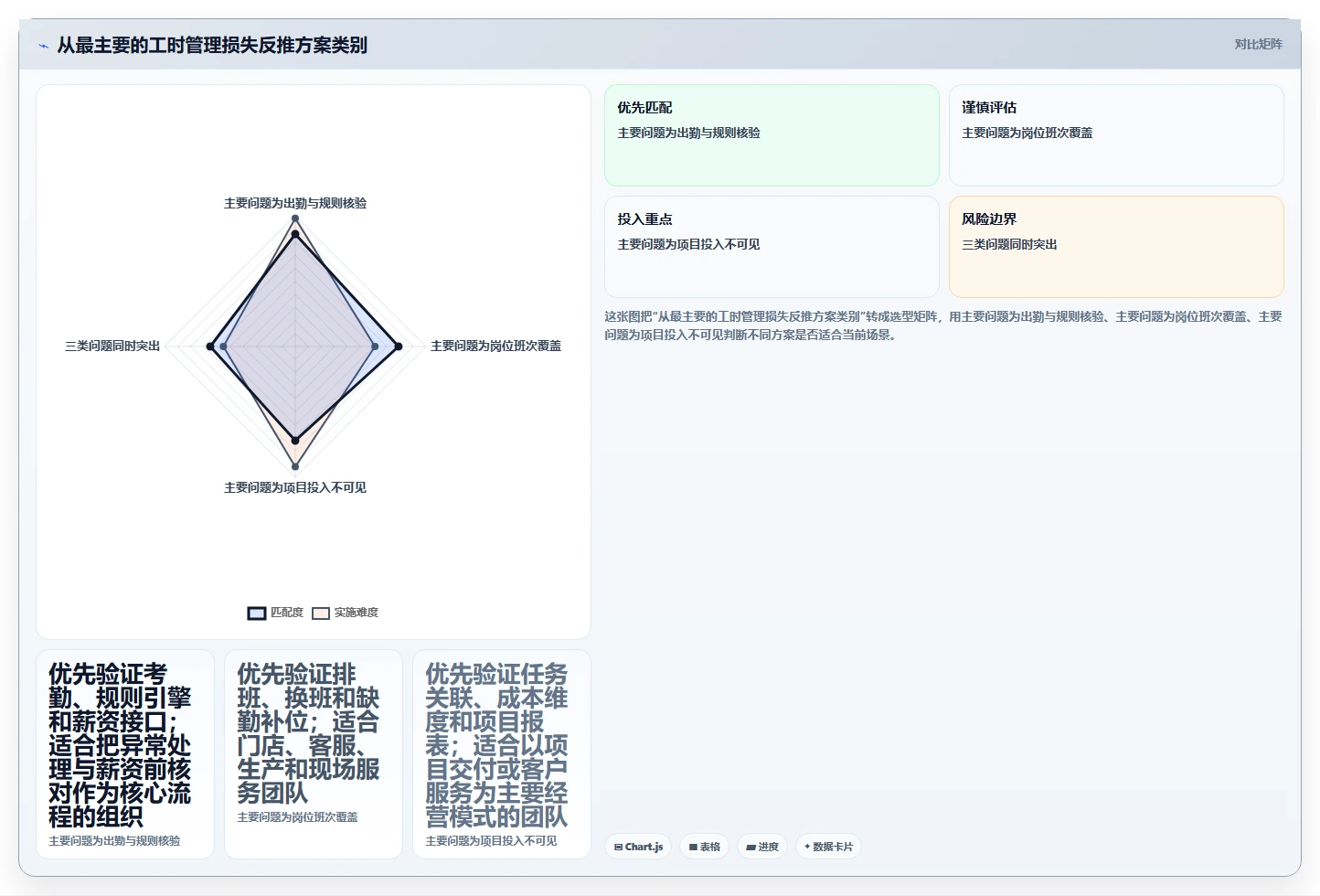Screen dimensions: 1320x896
Task: Click the bottom outer radar data point
Action: click(x=295, y=467)
